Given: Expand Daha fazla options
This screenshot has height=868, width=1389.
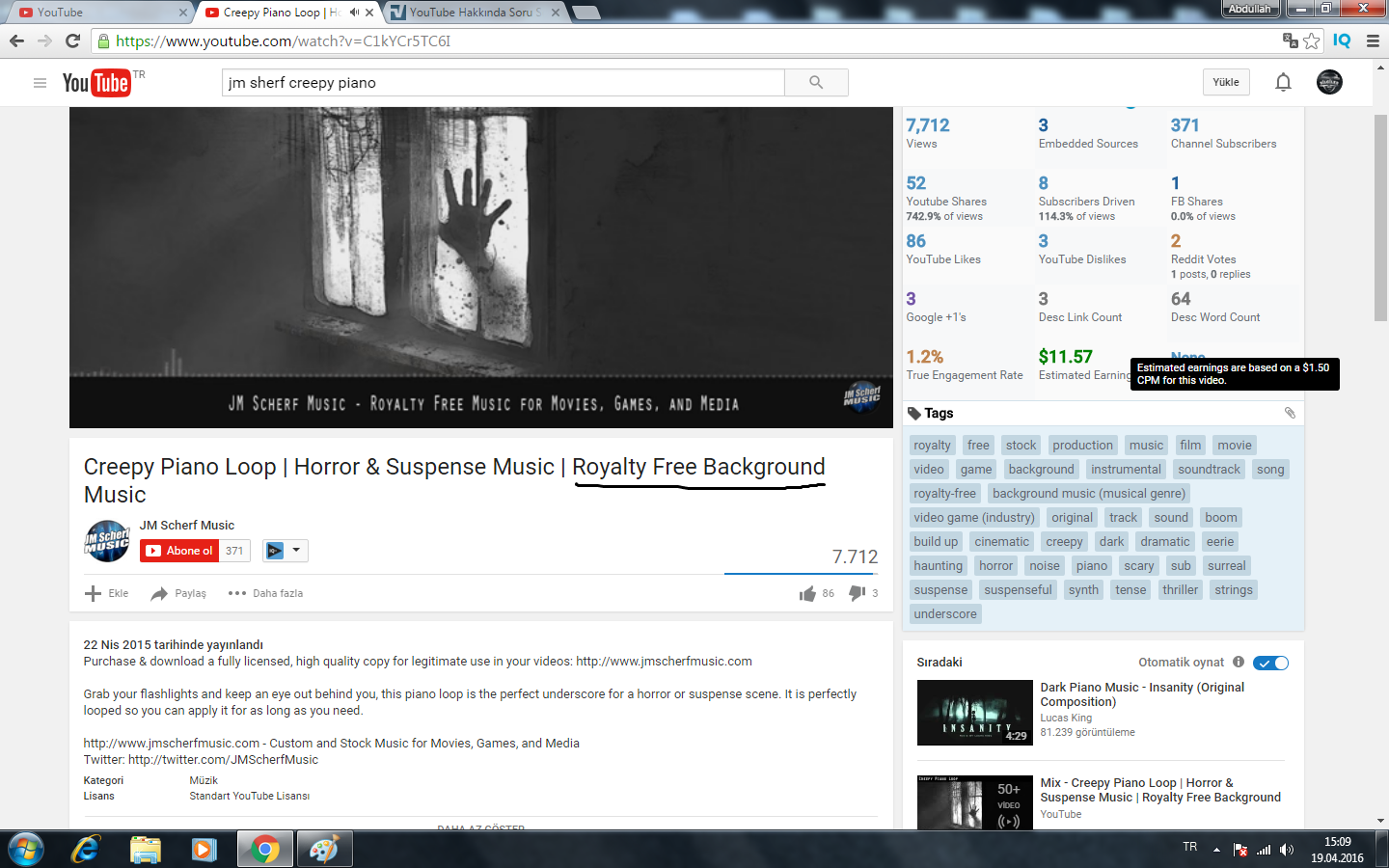Looking at the screenshot, I should click(x=265, y=593).
